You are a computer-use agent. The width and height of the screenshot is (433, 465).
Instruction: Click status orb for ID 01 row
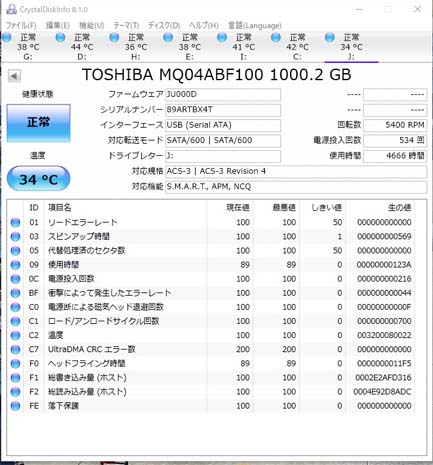15,222
